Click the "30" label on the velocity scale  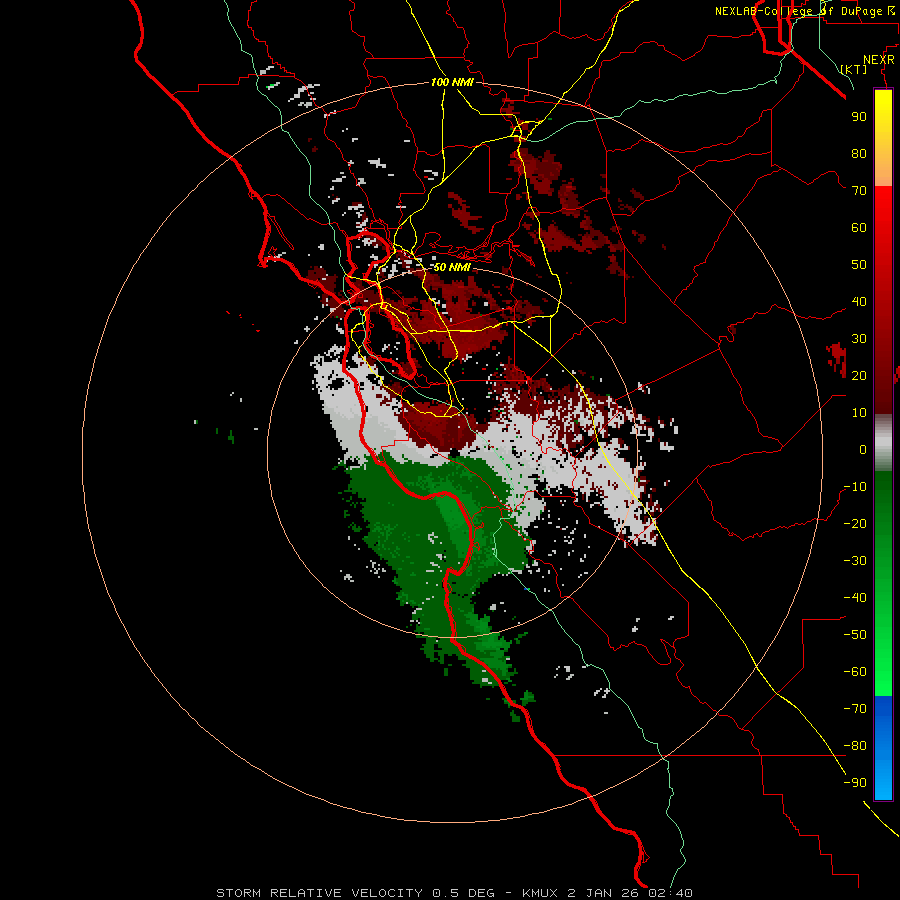pos(859,339)
